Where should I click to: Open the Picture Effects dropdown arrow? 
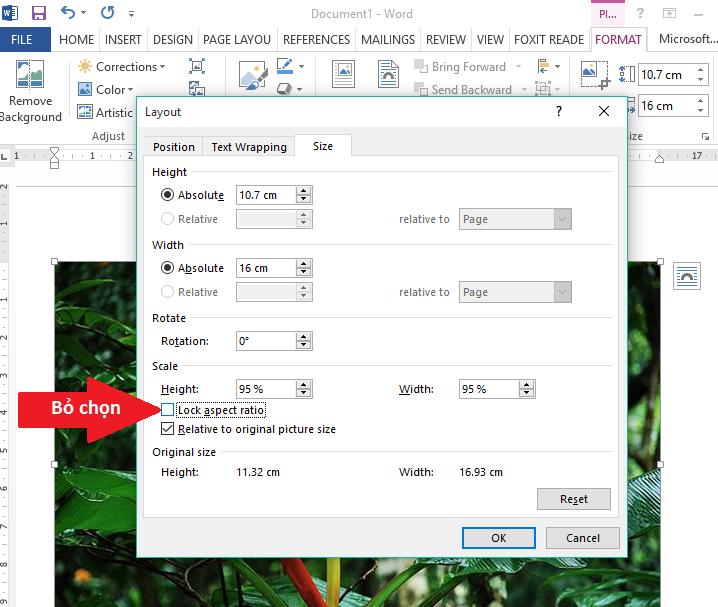coord(299,89)
